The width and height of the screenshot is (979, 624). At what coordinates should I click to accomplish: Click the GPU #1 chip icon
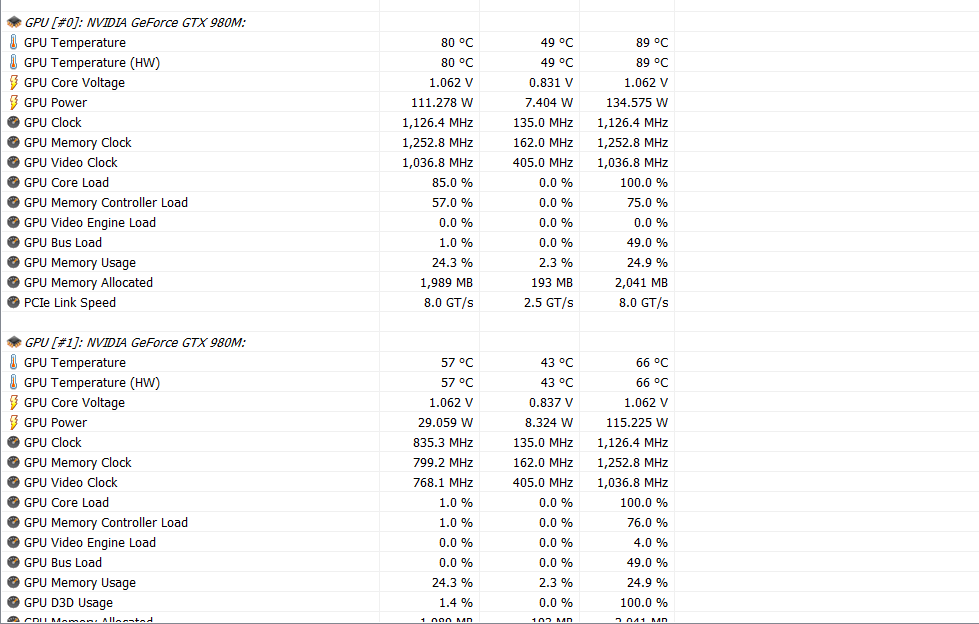(x=14, y=342)
